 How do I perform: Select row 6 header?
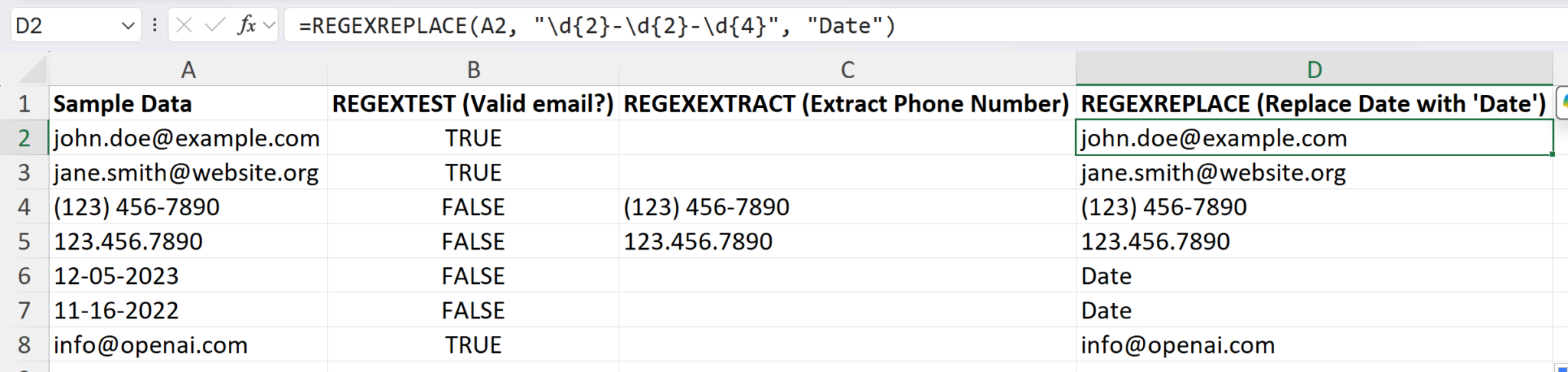24,276
